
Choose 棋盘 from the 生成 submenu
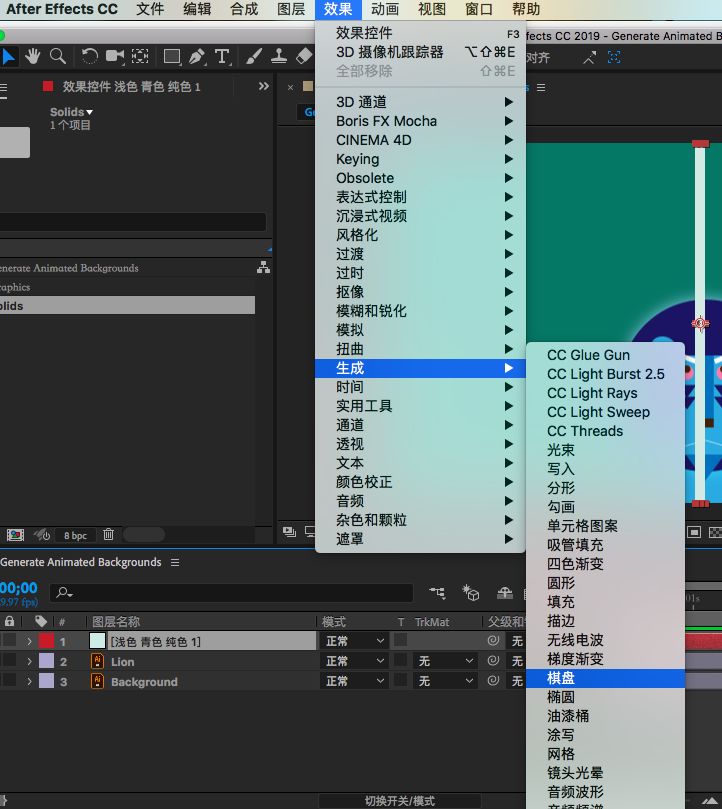[x=561, y=678]
